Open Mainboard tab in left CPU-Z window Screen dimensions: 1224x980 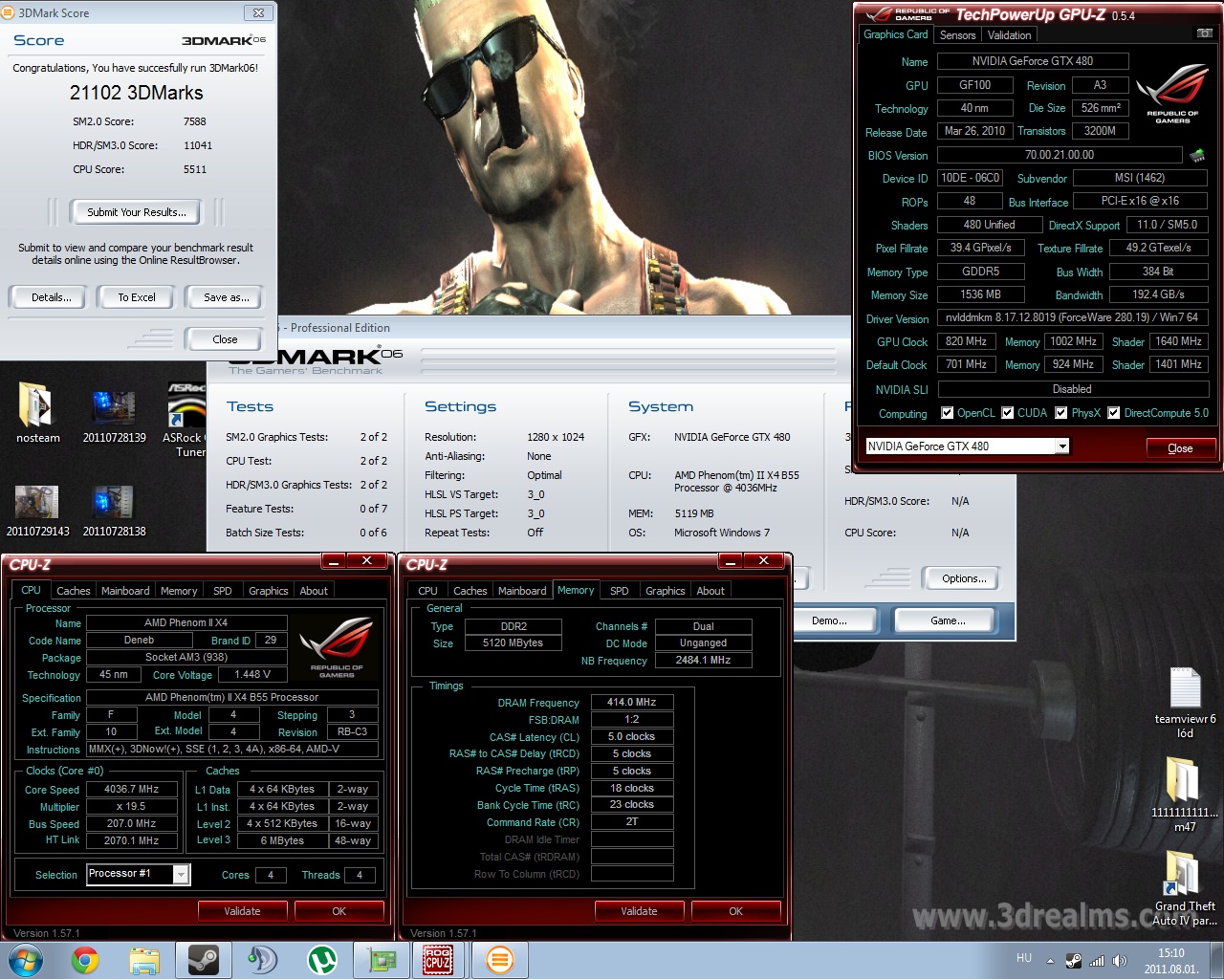tap(125, 591)
